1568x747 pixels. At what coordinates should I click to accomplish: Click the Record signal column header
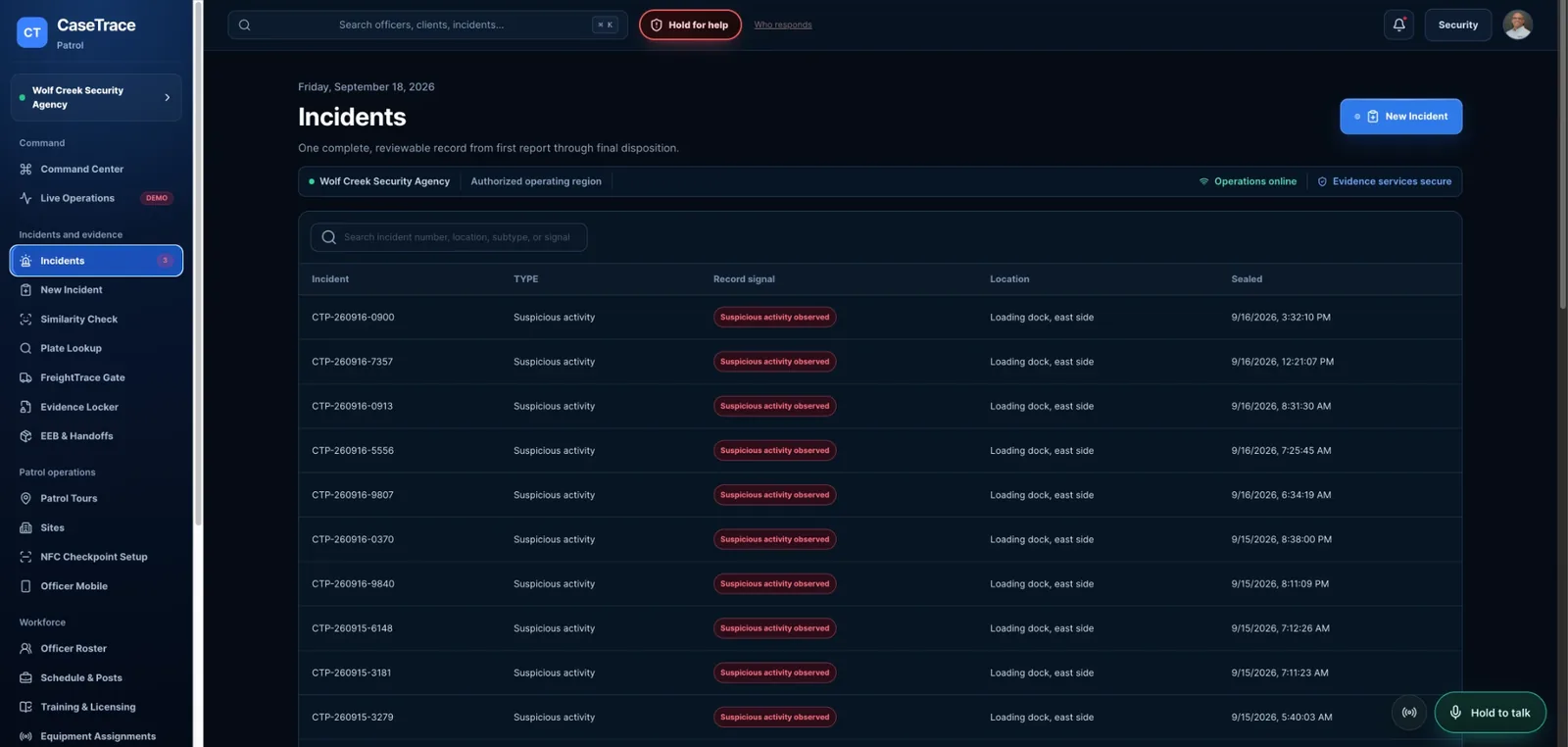(744, 279)
